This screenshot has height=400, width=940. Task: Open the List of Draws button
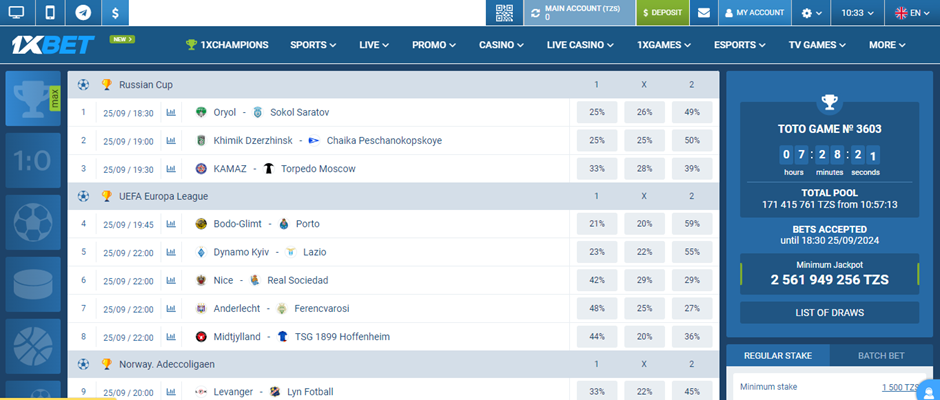pos(828,313)
